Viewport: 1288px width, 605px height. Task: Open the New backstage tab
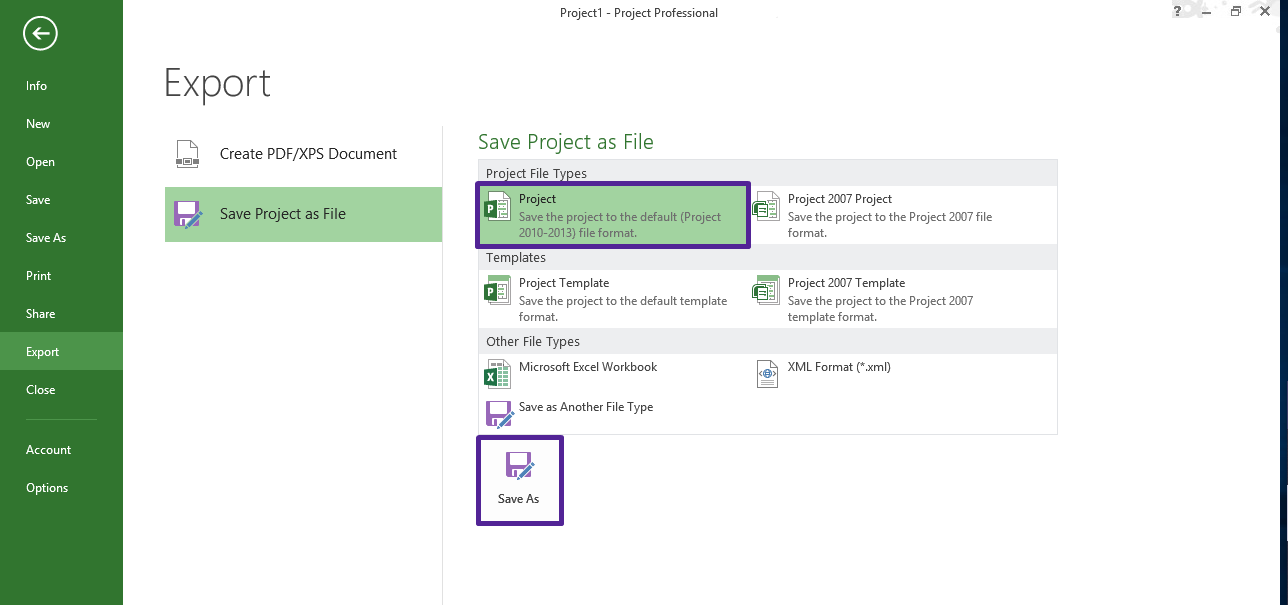click(61, 124)
